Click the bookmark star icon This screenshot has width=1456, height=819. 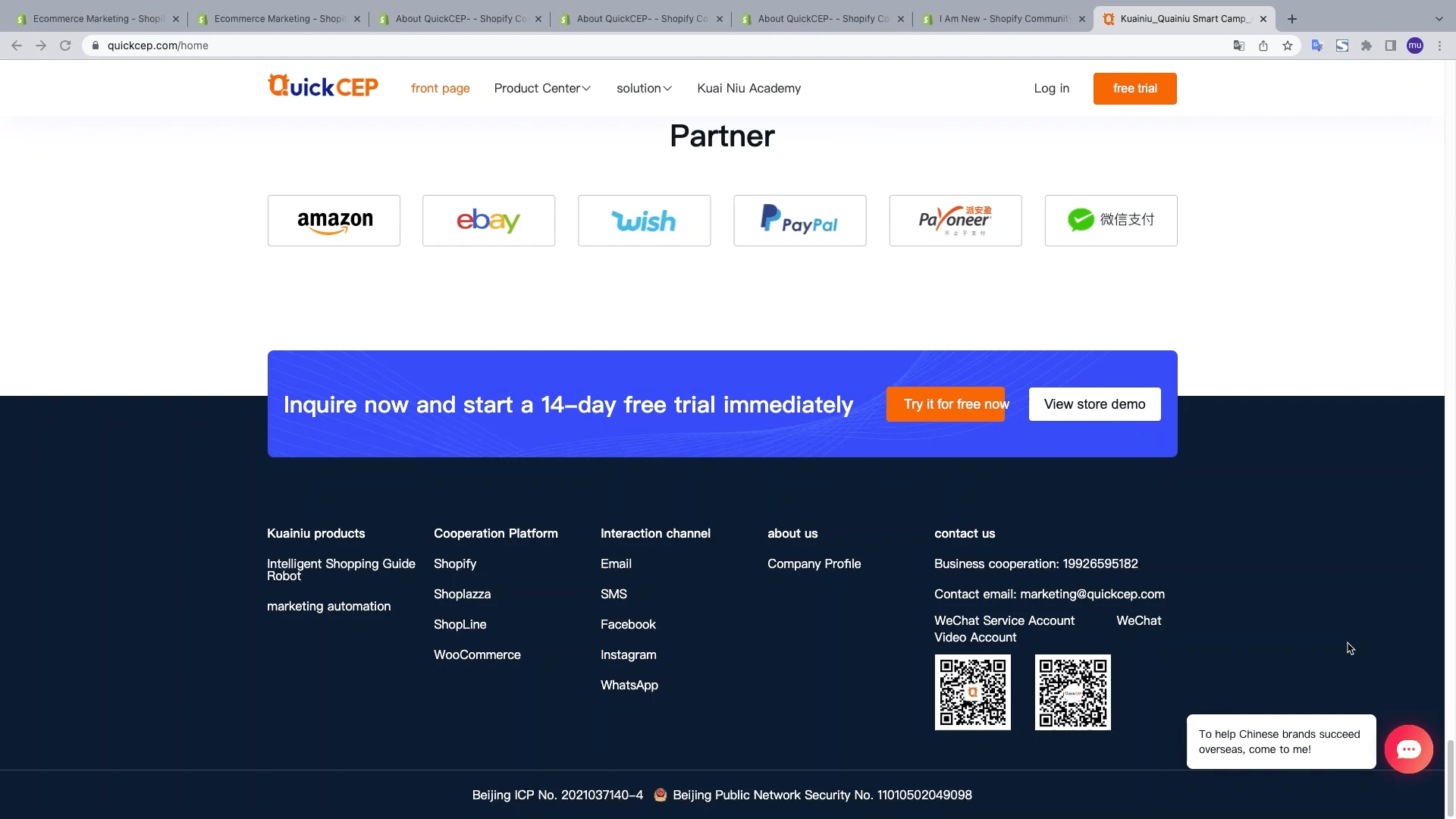pyautogui.click(x=1288, y=45)
